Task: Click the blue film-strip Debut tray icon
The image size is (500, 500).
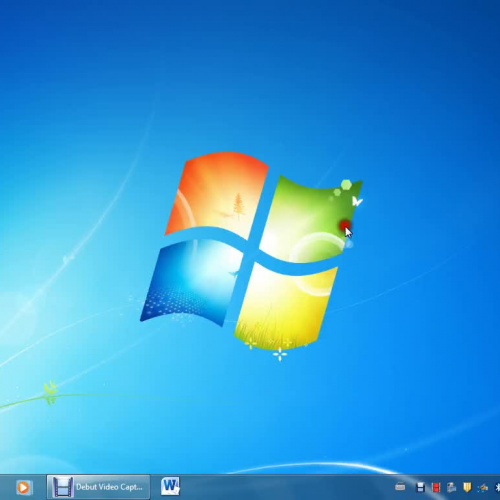Action: click(x=420, y=487)
